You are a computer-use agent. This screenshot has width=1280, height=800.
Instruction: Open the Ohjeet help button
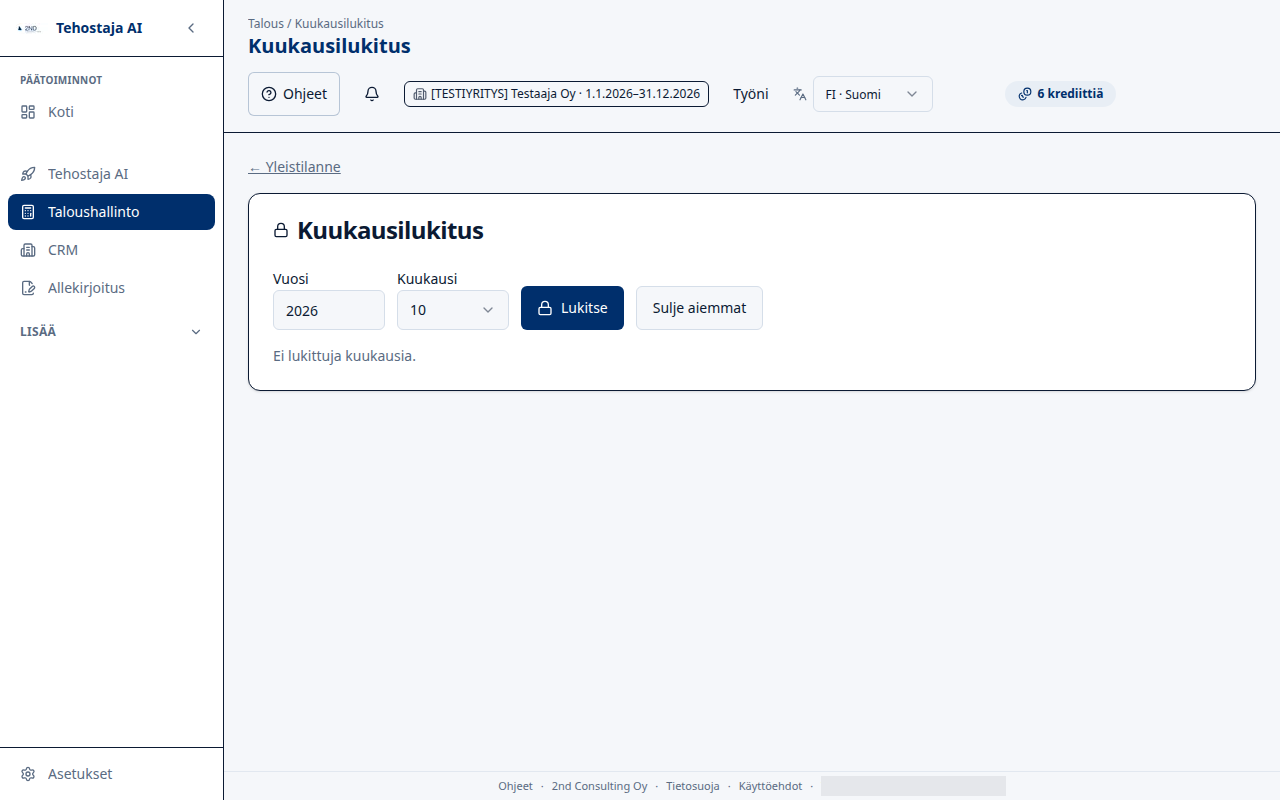294,94
